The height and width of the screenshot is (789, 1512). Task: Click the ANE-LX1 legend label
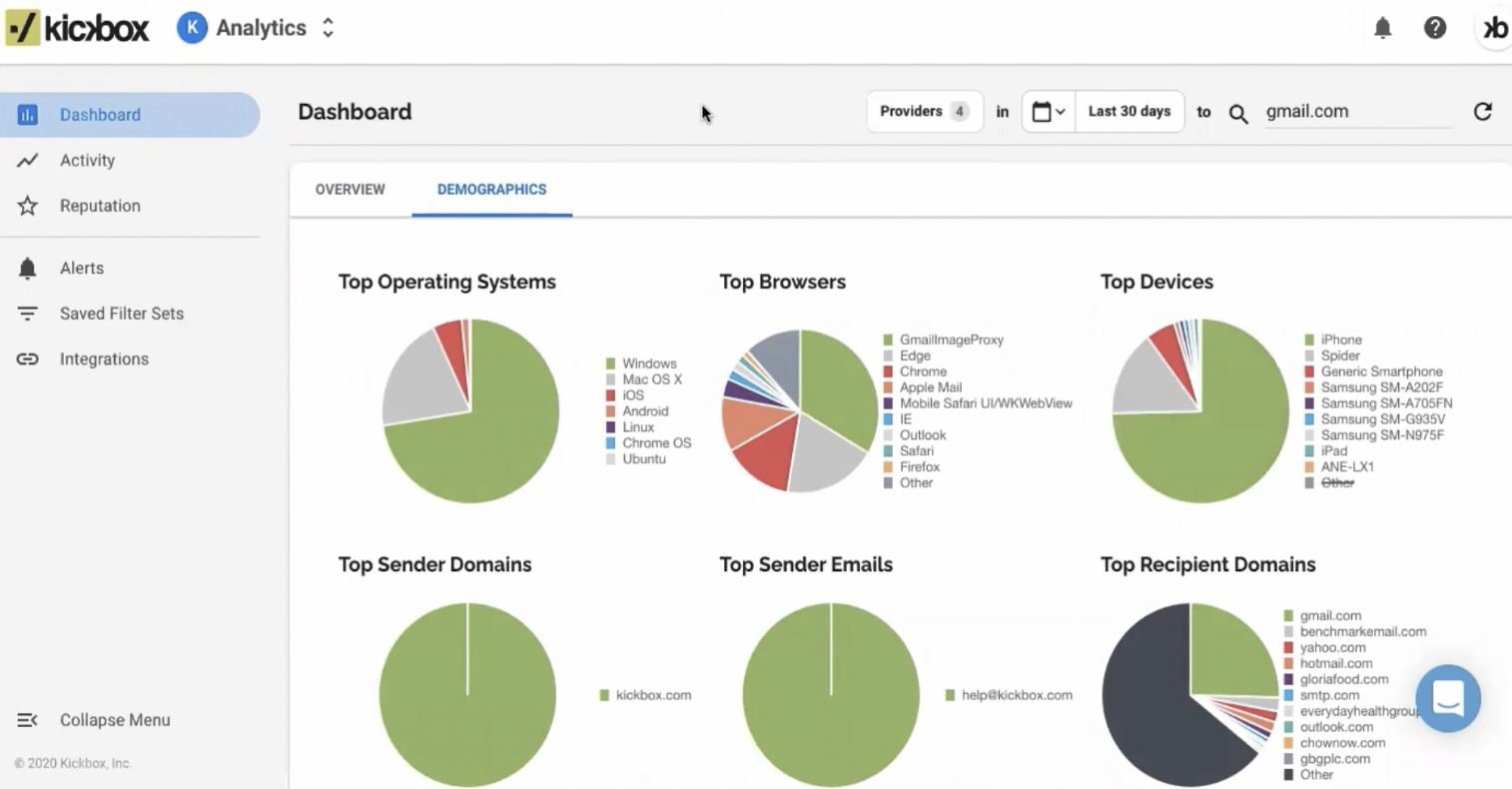(x=1347, y=467)
